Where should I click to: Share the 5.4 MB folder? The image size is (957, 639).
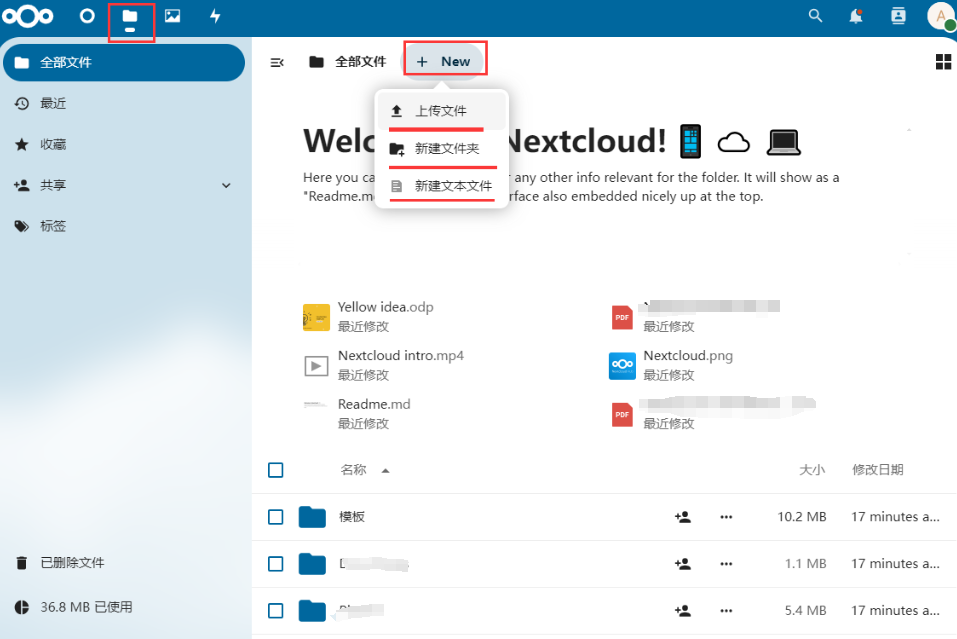[682, 610]
